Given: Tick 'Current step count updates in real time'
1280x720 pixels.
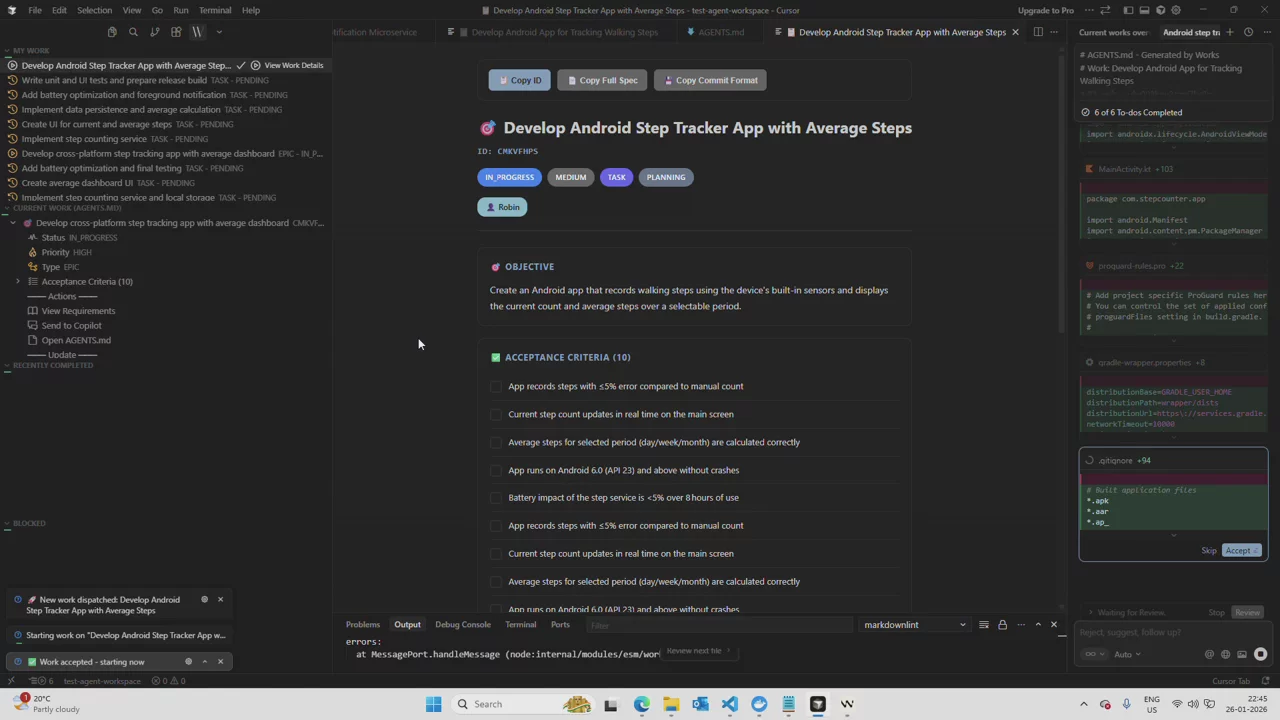Looking at the screenshot, I should coord(496,414).
